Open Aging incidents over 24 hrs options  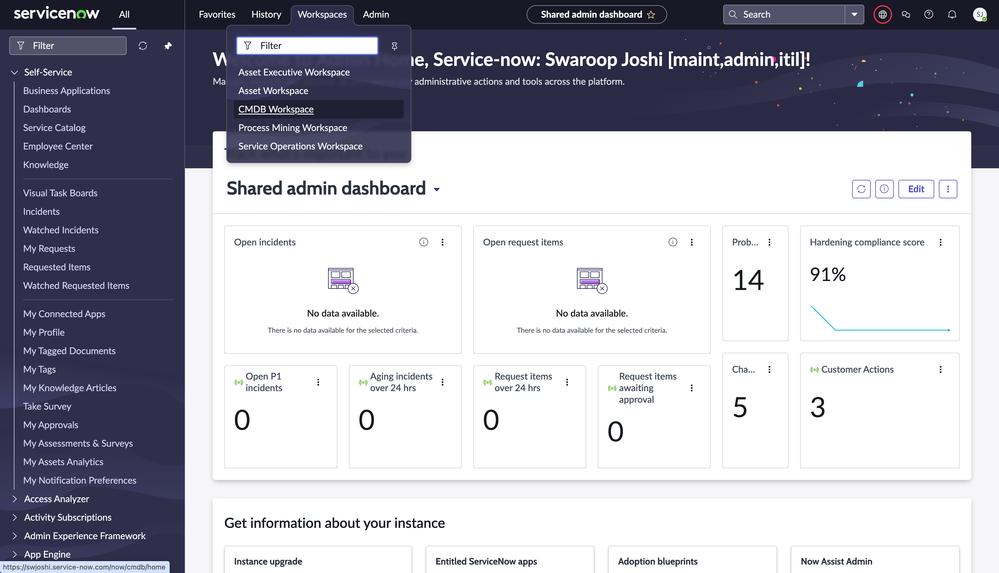coord(443,382)
